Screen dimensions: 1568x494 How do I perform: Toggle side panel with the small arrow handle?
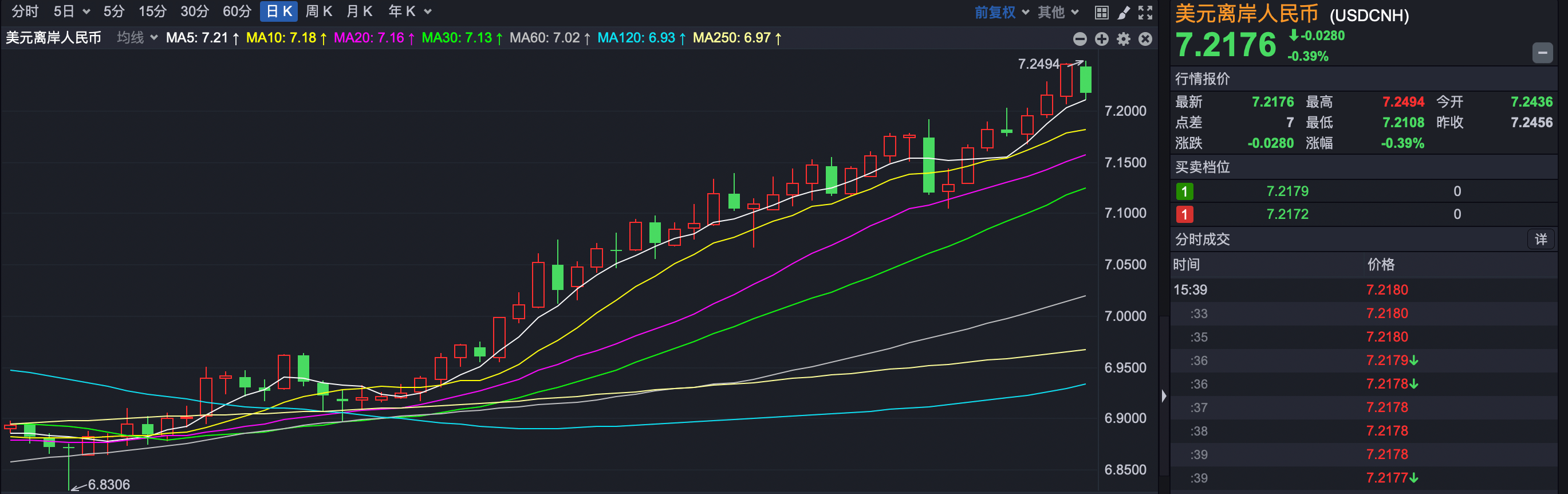[1164, 396]
